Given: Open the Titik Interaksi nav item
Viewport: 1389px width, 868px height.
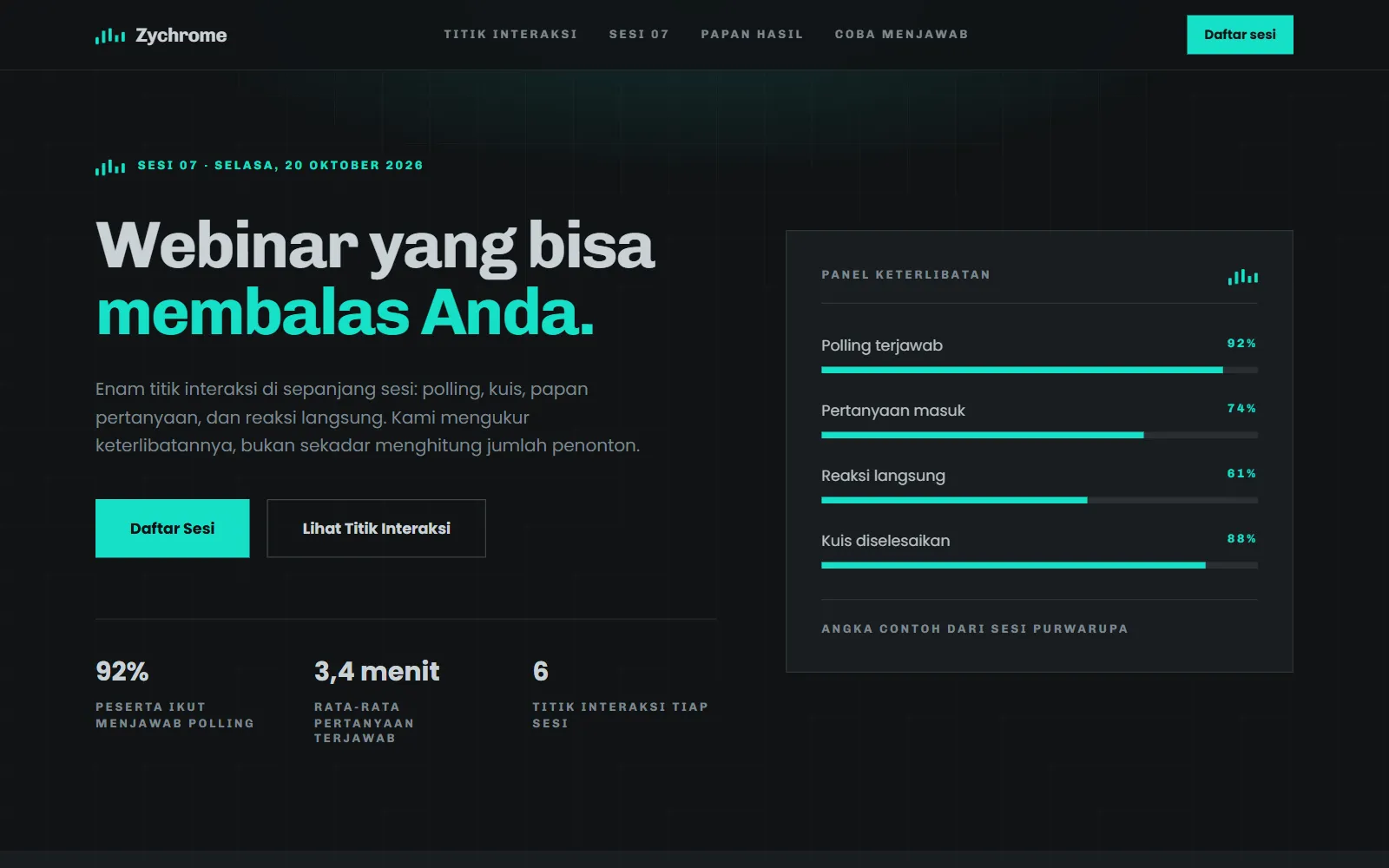Looking at the screenshot, I should [x=510, y=35].
